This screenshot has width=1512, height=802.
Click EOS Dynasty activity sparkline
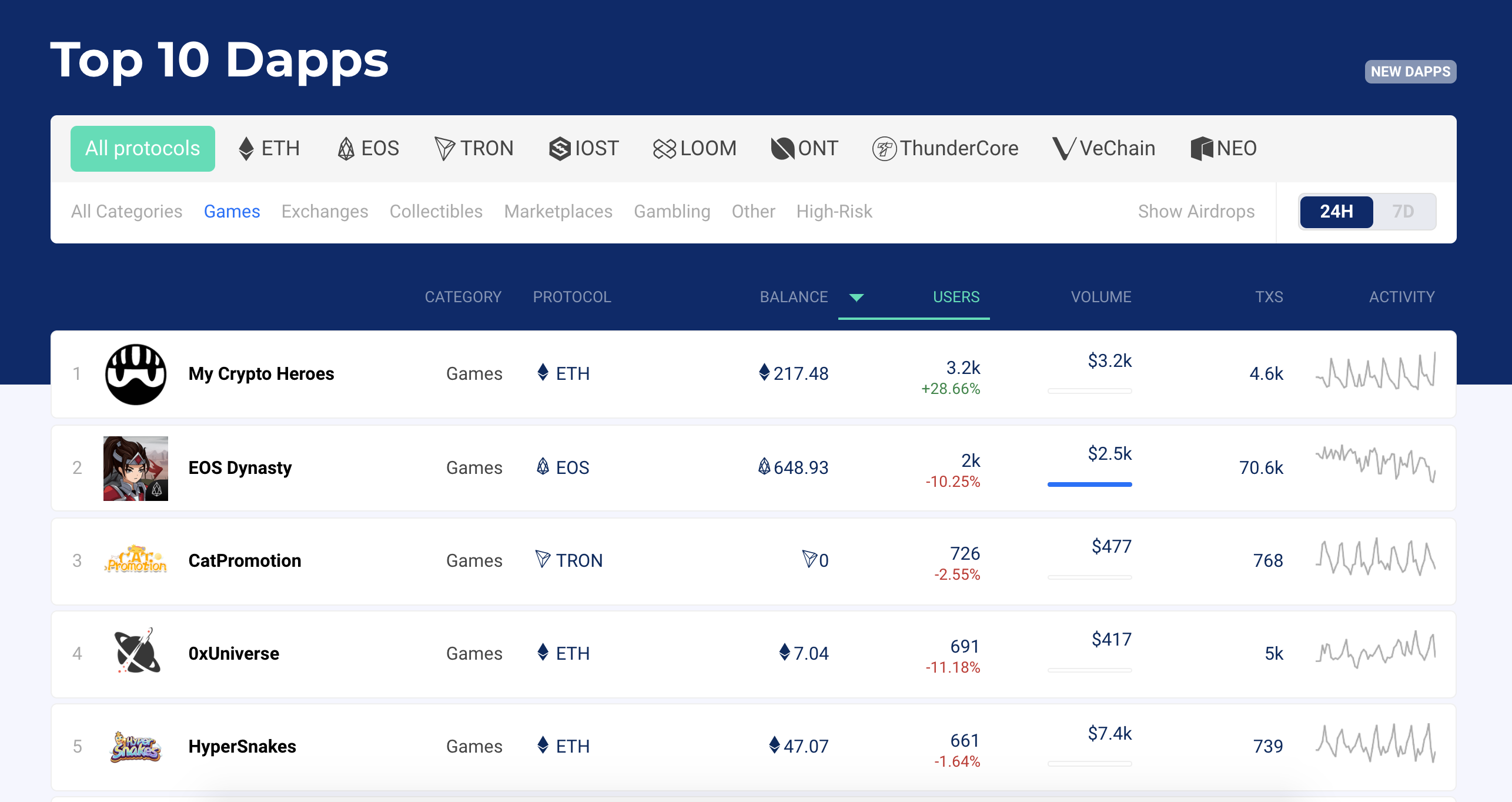pyautogui.click(x=1376, y=463)
